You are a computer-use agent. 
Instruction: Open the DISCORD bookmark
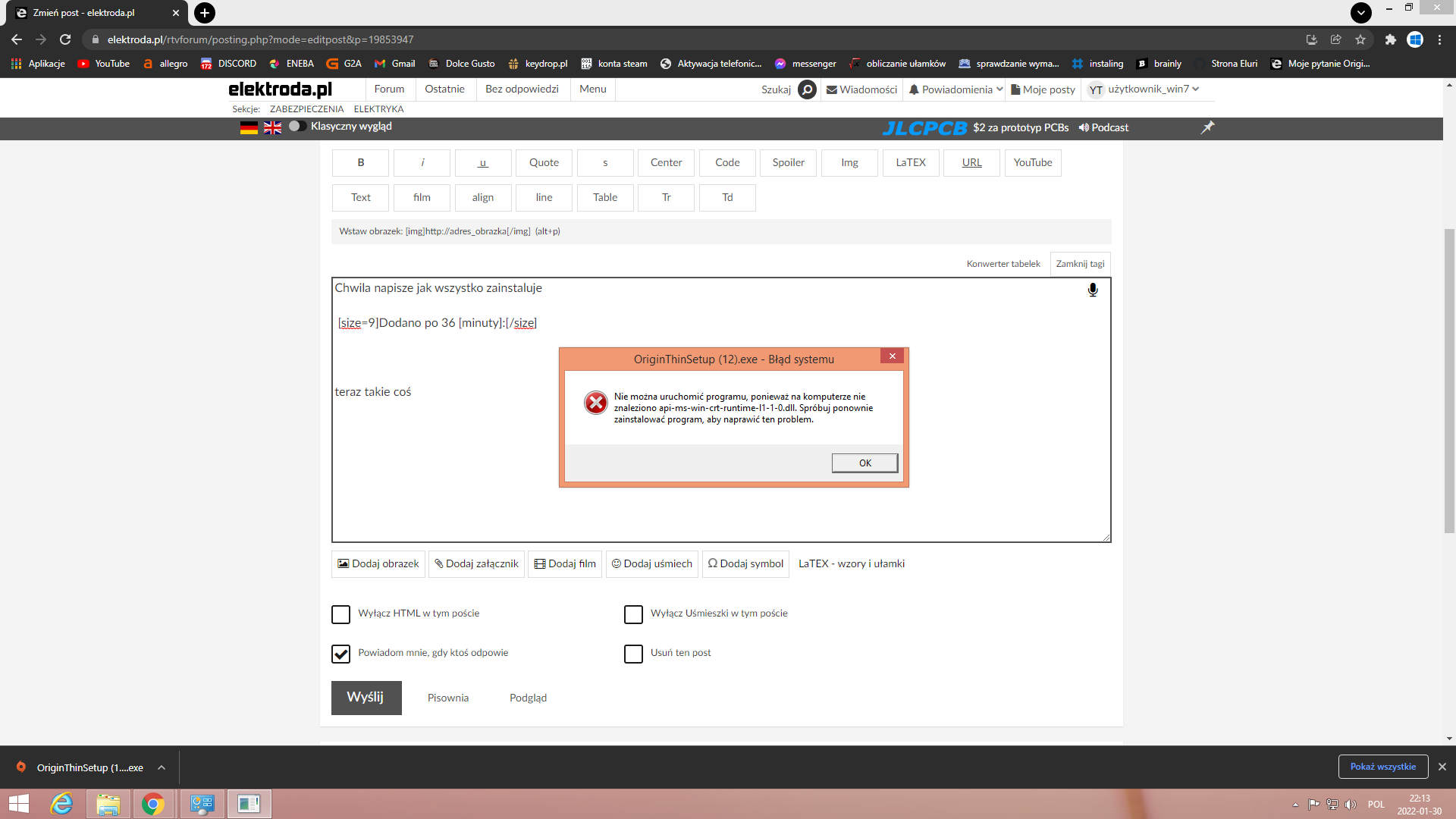coord(228,64)
